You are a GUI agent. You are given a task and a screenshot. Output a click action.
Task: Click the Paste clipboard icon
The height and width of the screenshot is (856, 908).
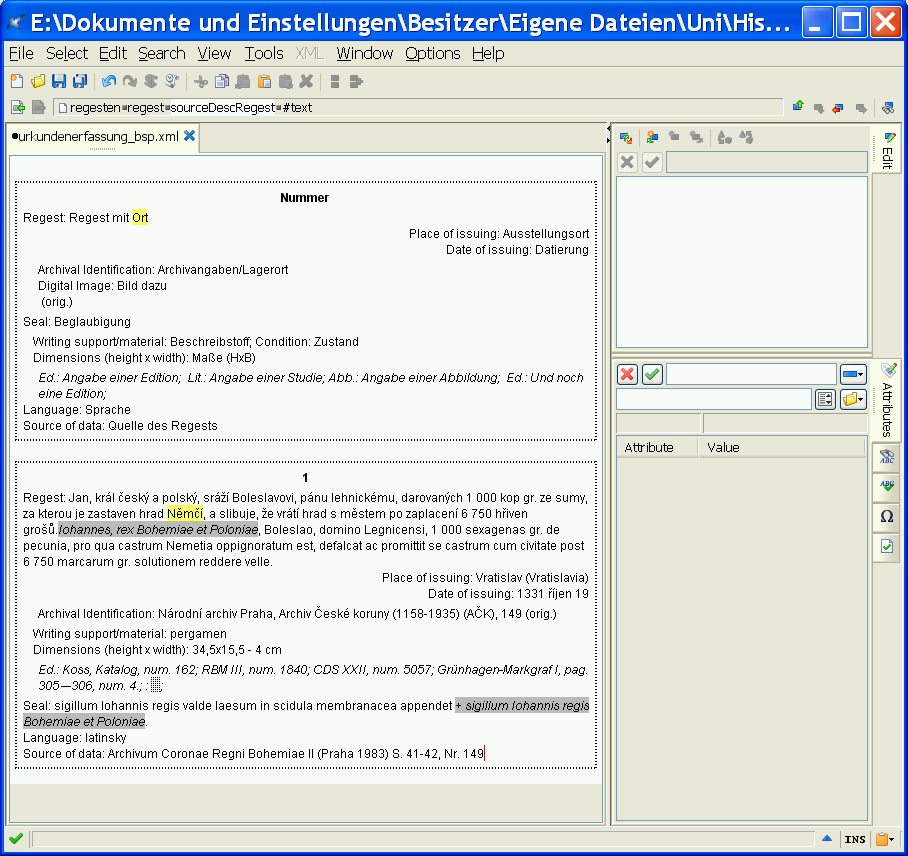[265, 82]
